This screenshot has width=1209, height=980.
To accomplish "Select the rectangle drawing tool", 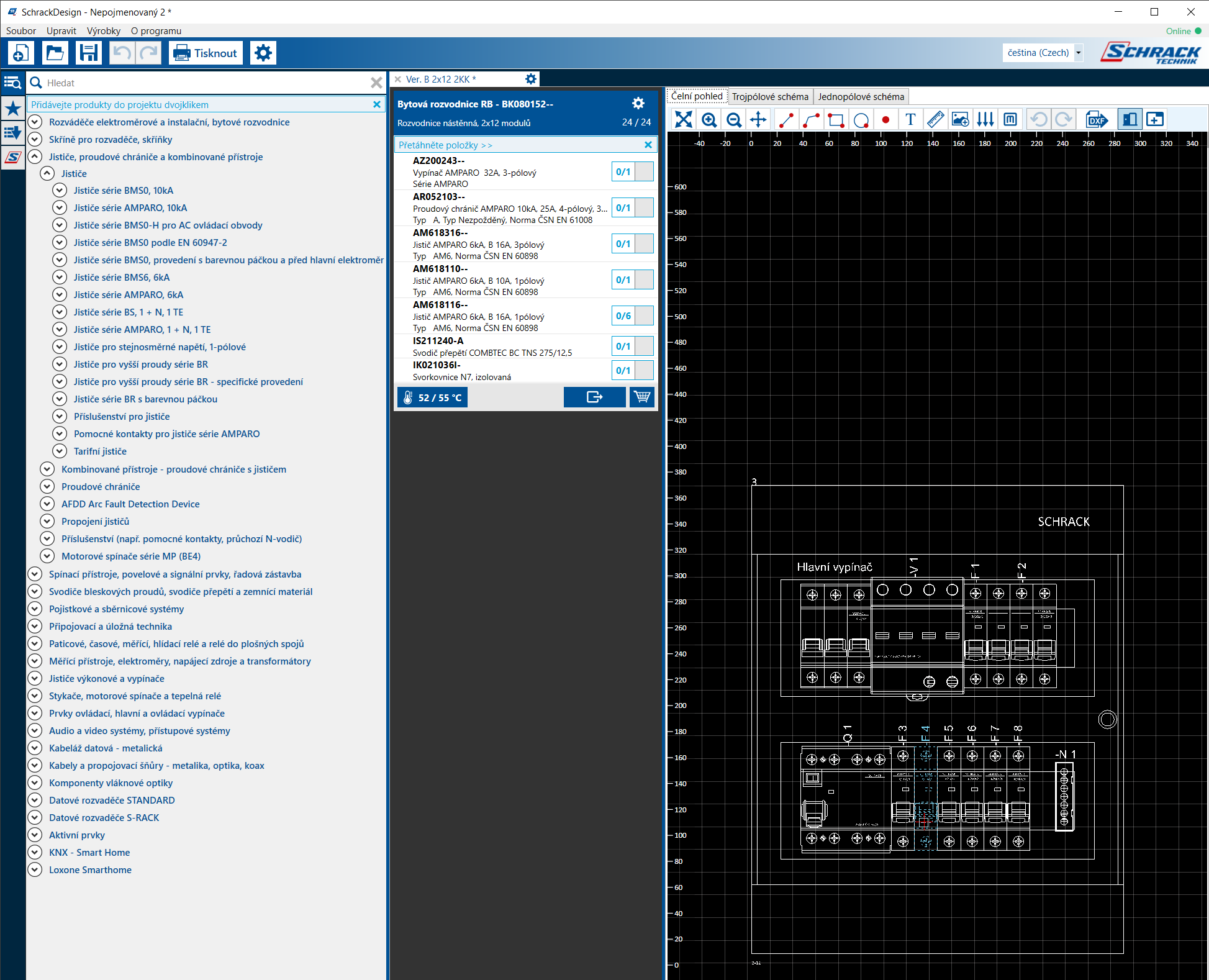I will coord(836,119).
